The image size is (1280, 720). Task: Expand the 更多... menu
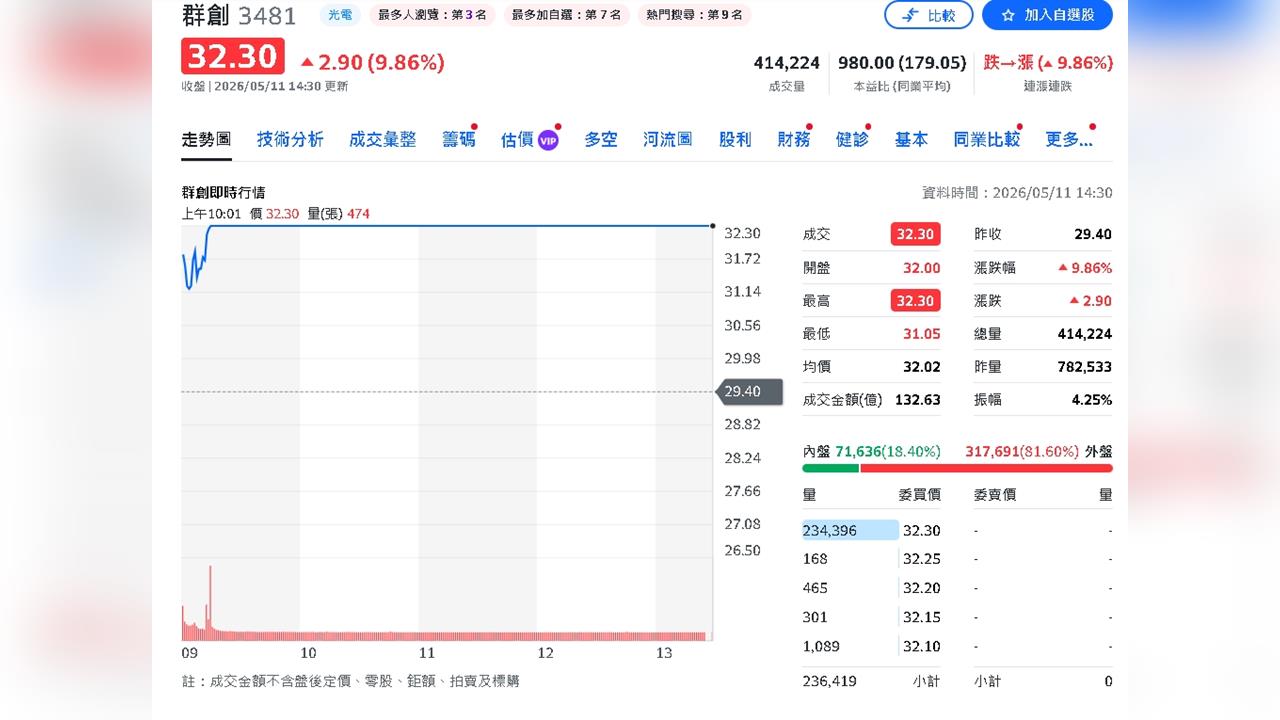click(1069, 140)
